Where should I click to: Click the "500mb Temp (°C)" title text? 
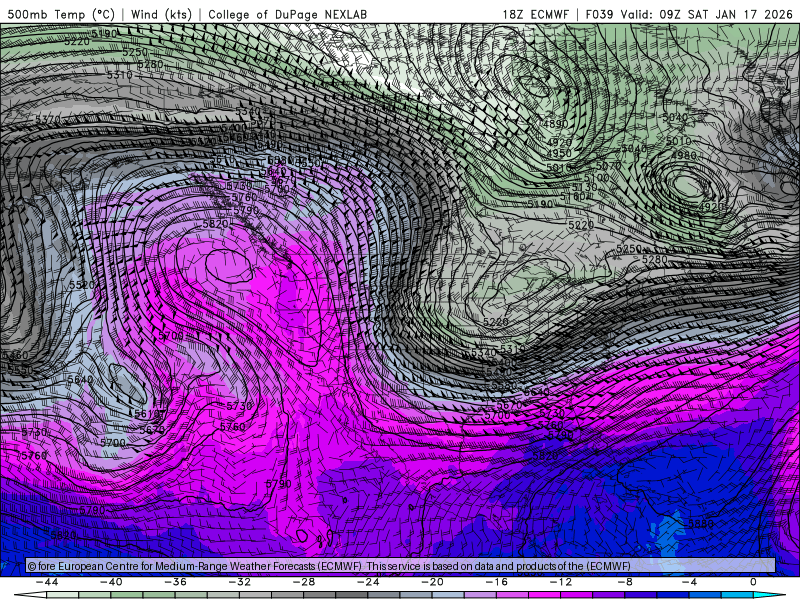tap(61, 14)
